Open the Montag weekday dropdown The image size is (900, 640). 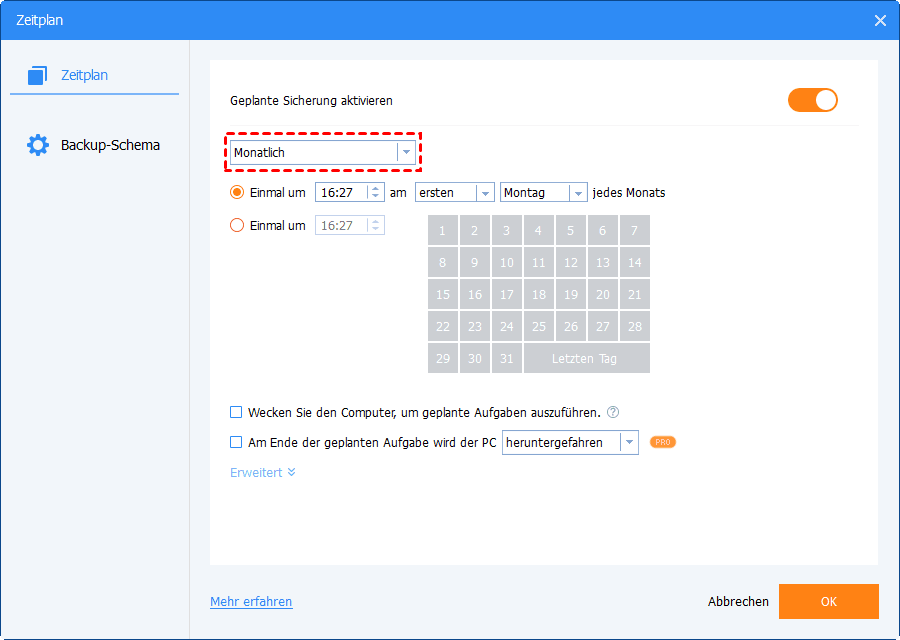(x=544, y=193)
